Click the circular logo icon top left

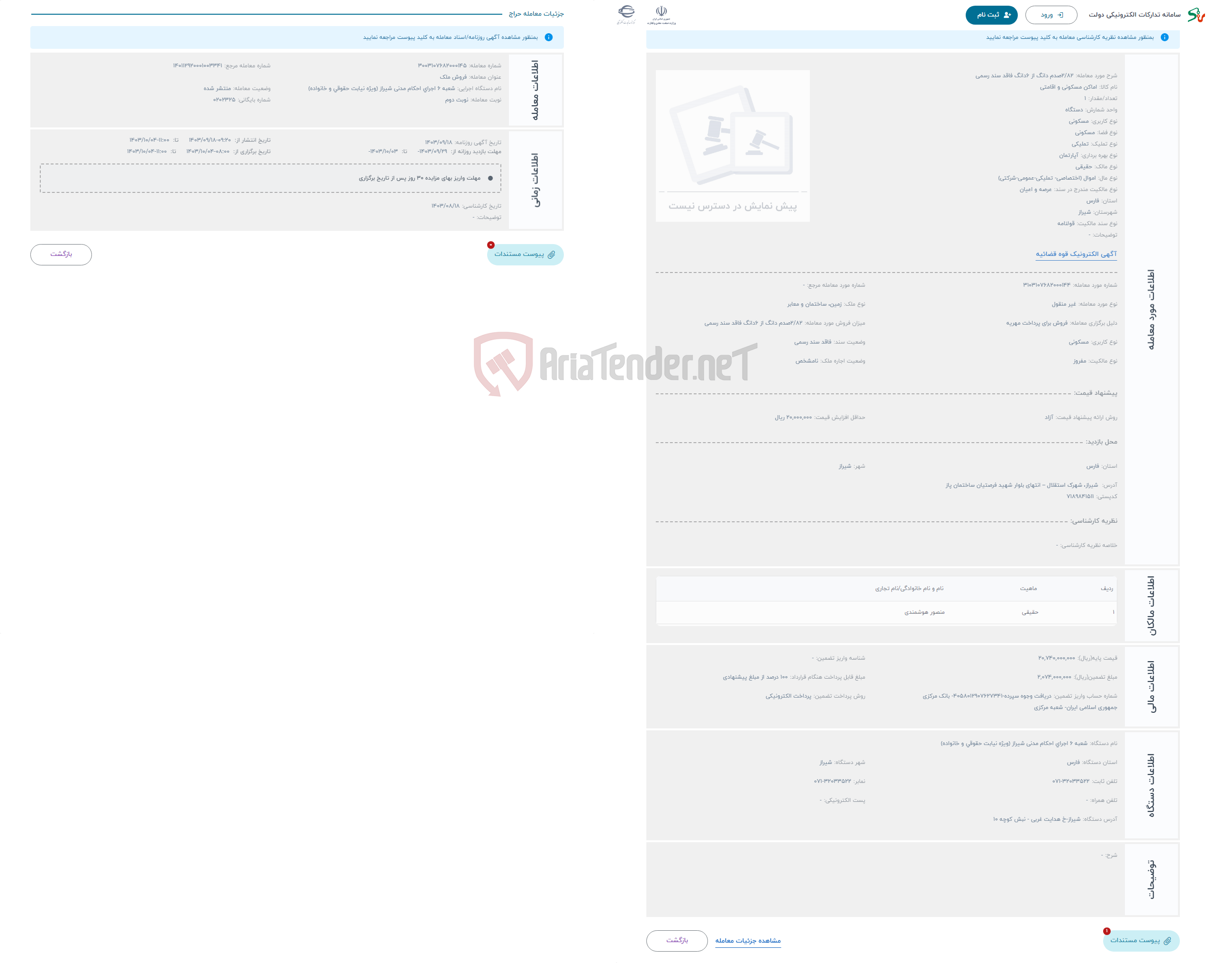(627, 11)
